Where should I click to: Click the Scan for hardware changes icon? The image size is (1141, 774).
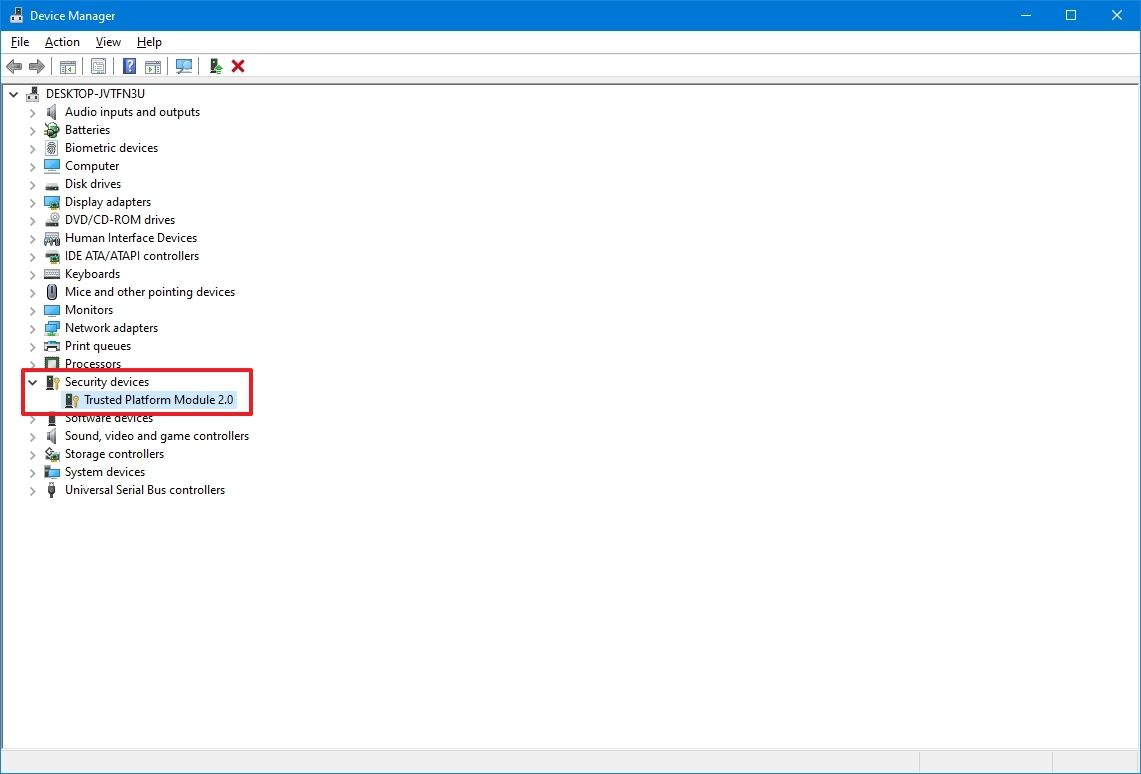pyautogui.click(x=184, y=66)
